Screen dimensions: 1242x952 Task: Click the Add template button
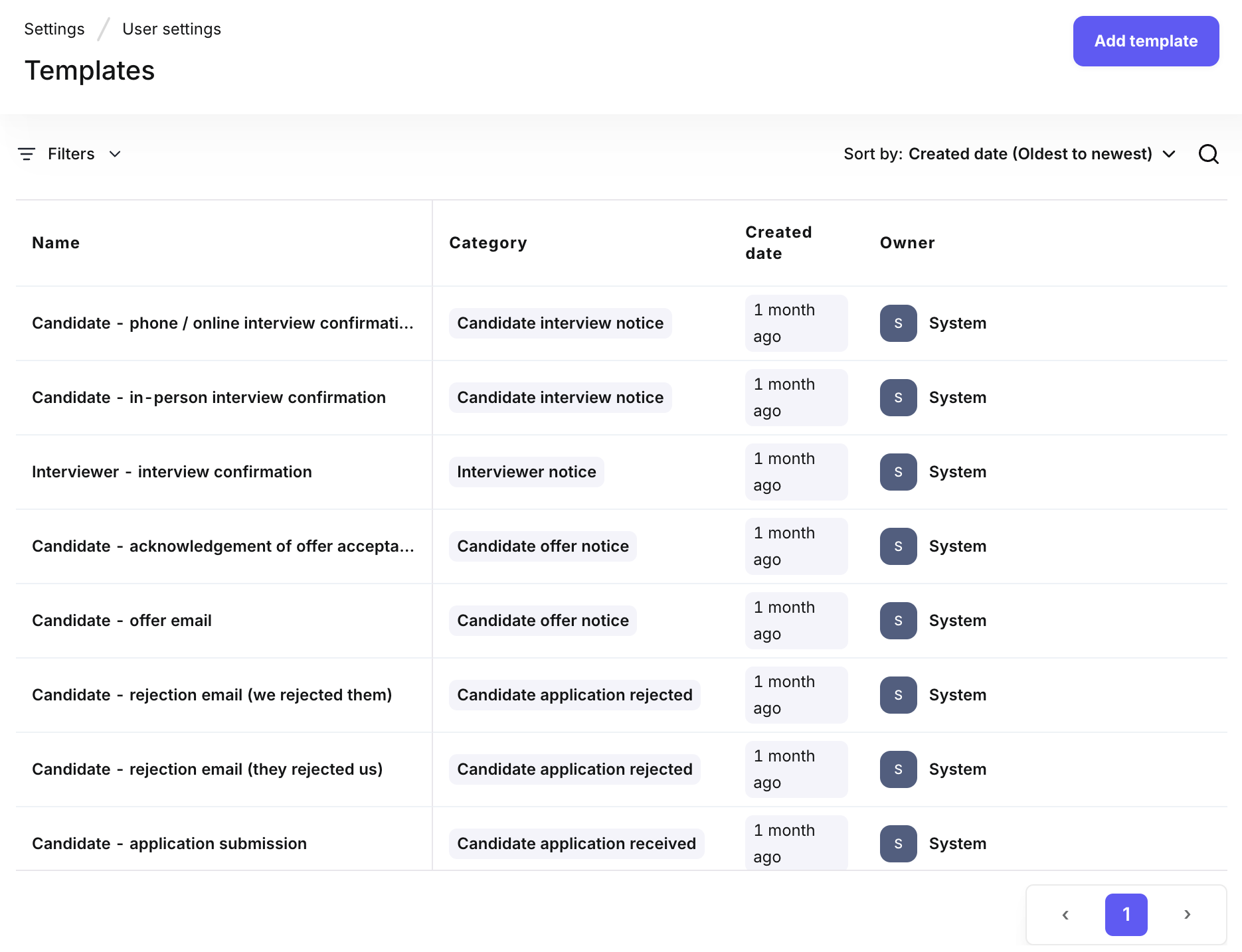(x=1146, y=41)
